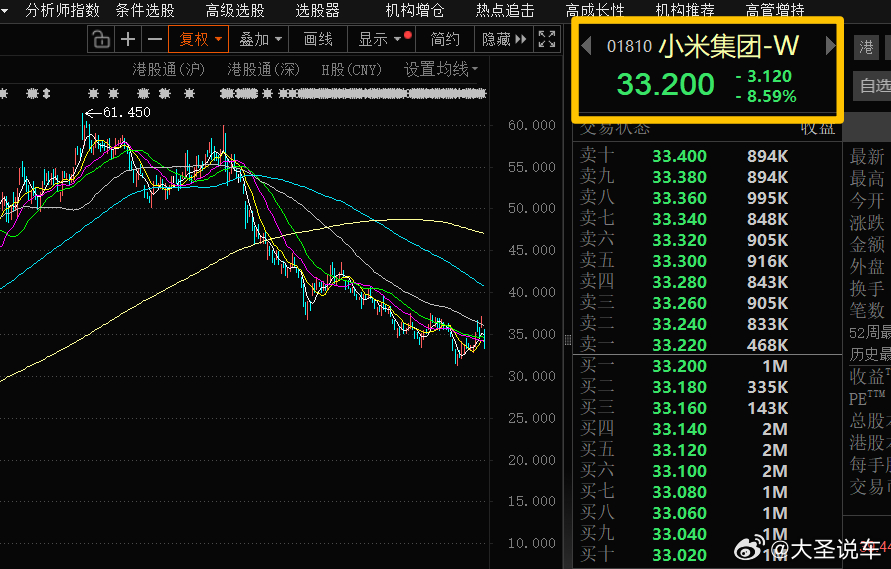Select 卖一 price 33.220
The image size is (891, 569).
tap(680, 345)
